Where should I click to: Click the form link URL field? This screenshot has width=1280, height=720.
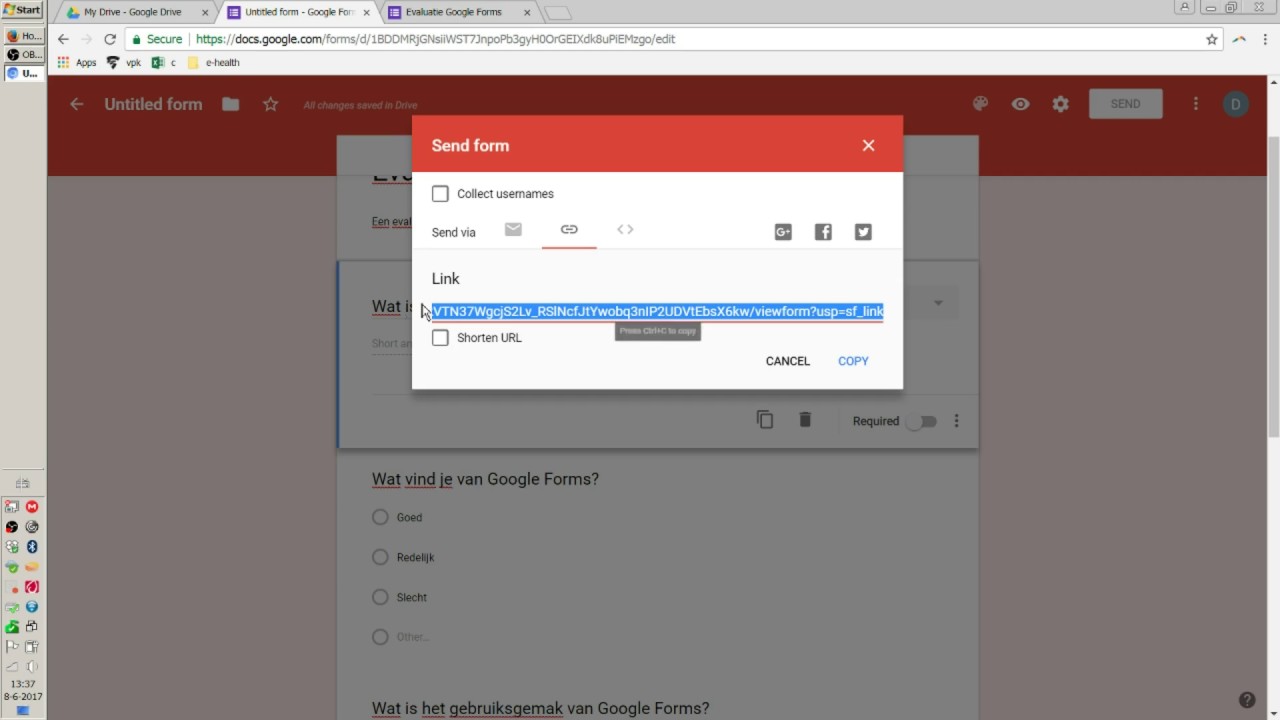pos(657,311)
